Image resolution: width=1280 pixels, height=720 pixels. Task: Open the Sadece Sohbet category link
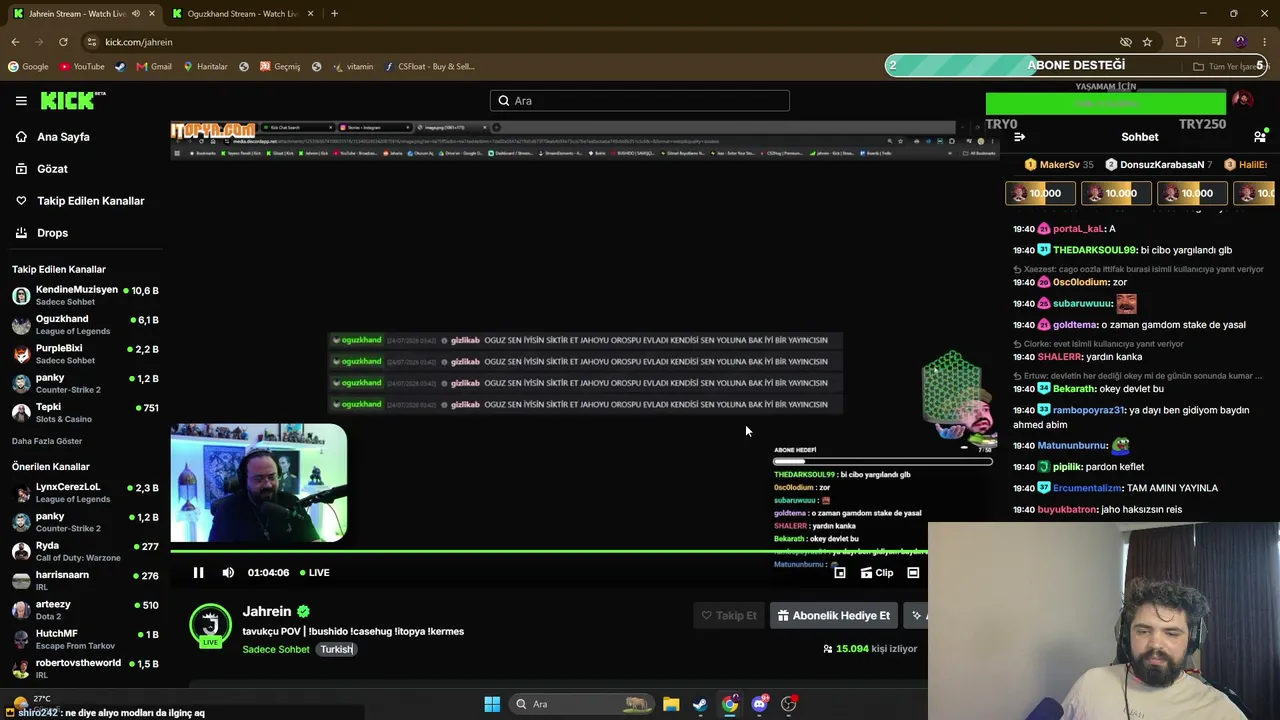276,650
